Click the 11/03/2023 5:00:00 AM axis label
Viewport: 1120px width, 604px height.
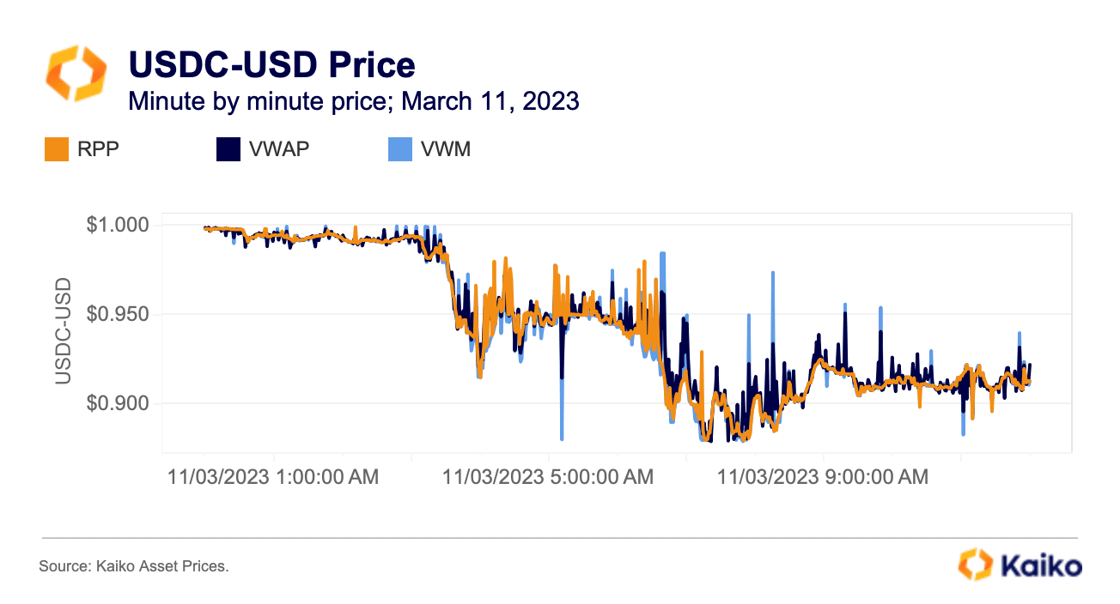pos(548,478)
